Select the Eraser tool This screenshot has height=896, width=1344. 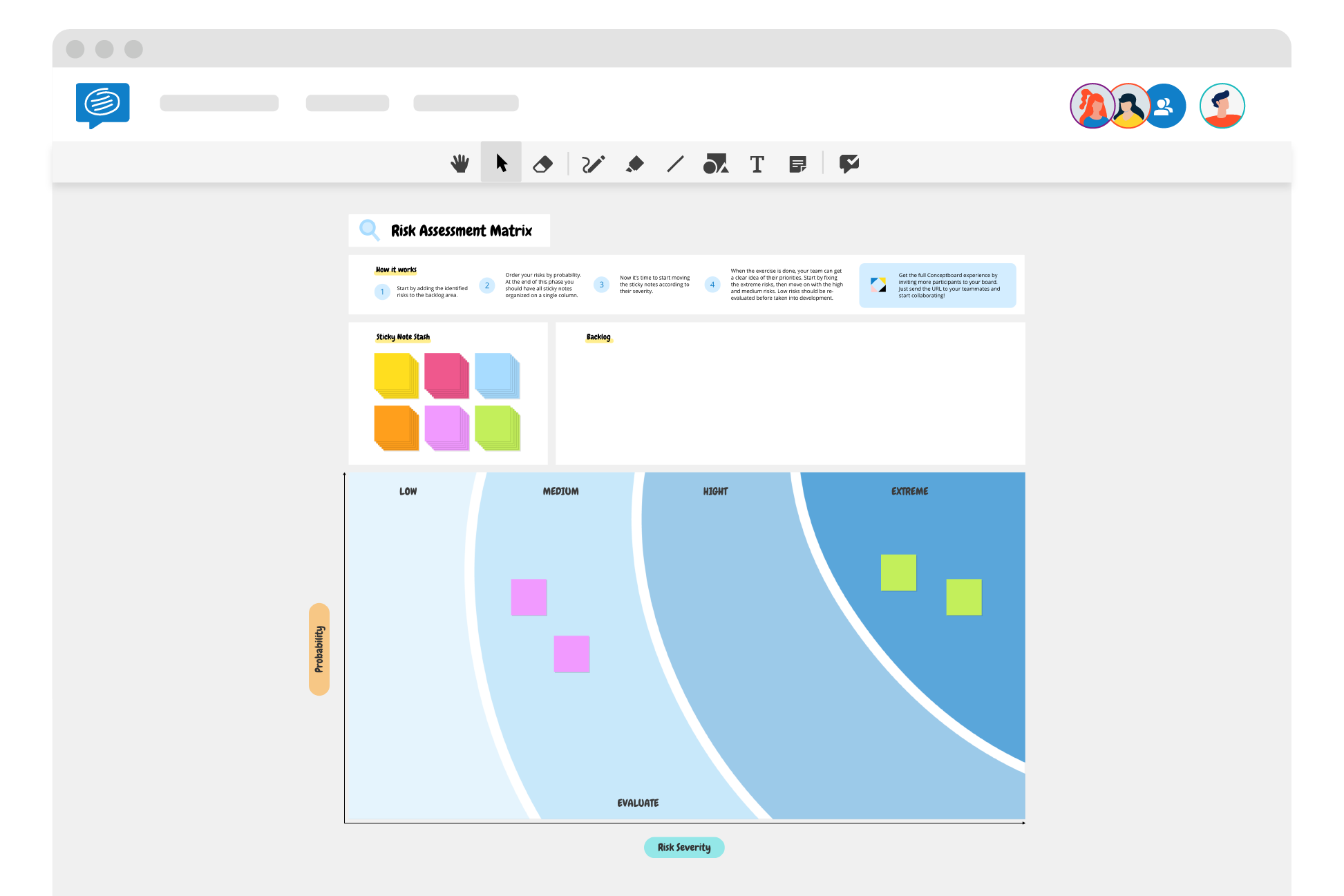(x=543, y=164)
